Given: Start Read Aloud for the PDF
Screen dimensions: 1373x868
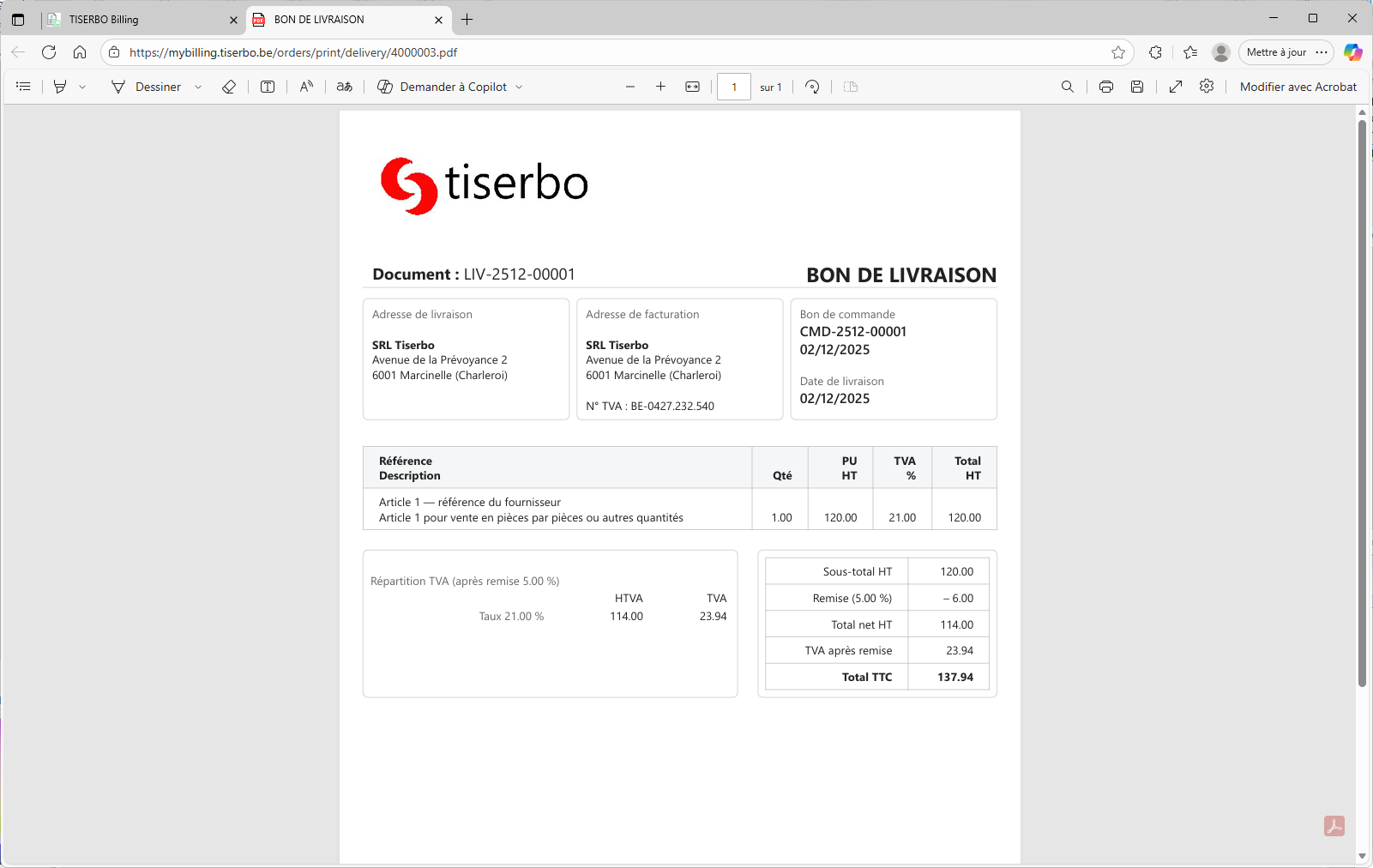Looking at the screenshot, I should pos(306,86).
